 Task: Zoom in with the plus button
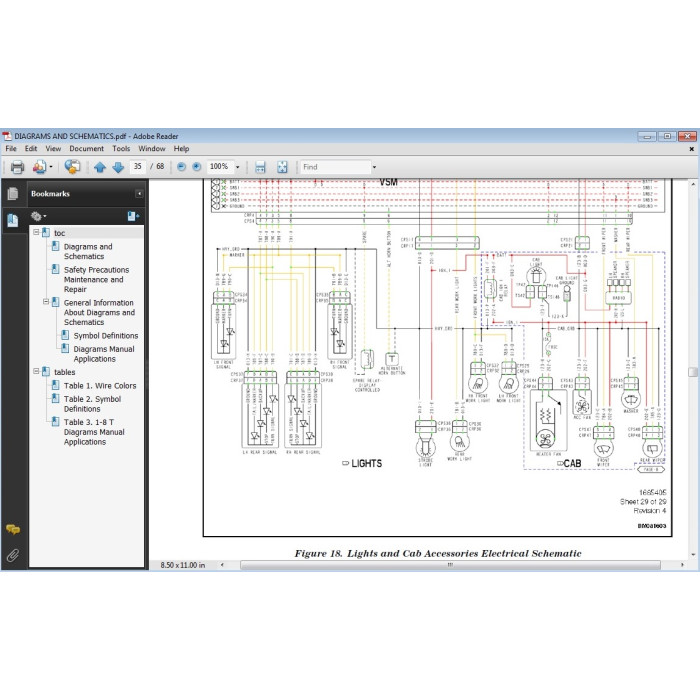(196, 167)
